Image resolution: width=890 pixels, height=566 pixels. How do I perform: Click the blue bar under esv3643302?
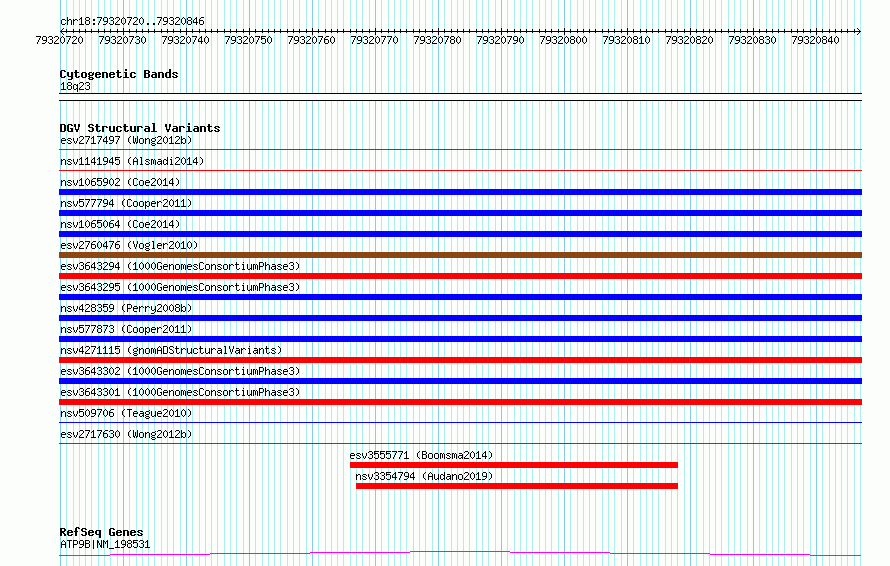460,381
